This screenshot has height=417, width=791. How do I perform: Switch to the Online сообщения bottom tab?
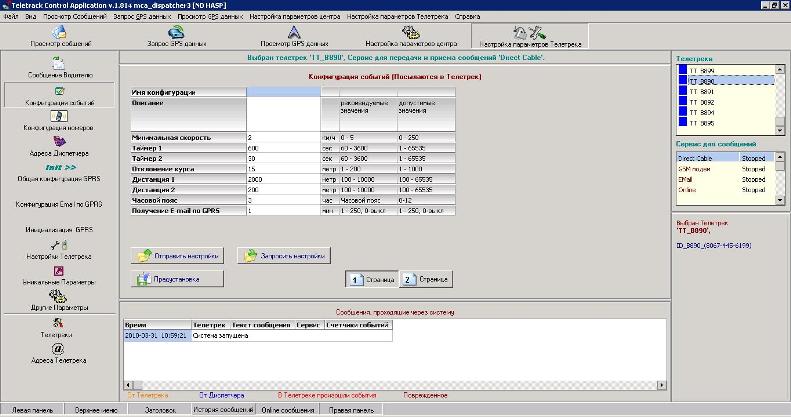coord(287,410)
